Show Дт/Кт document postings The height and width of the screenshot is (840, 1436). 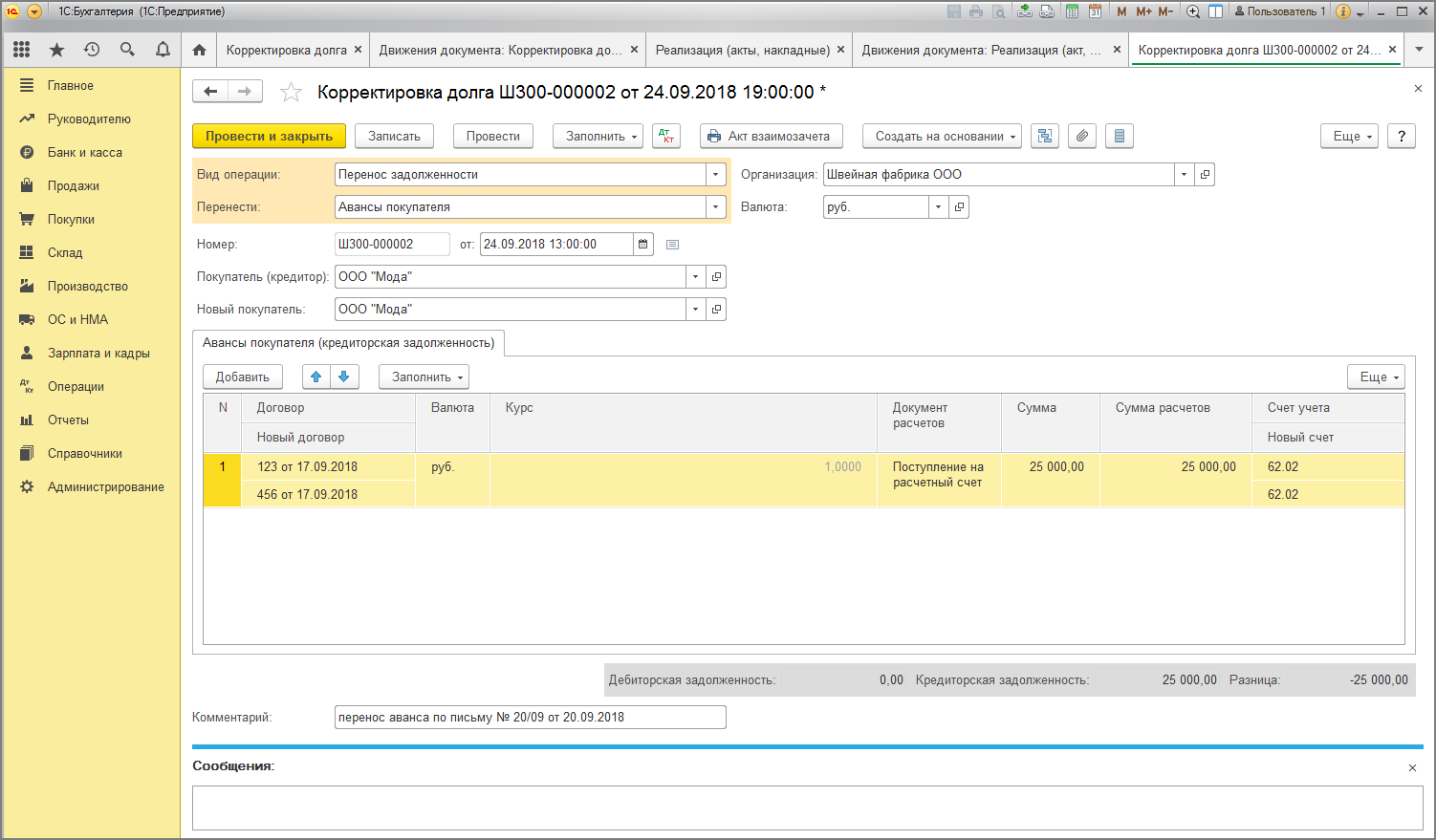666,136
